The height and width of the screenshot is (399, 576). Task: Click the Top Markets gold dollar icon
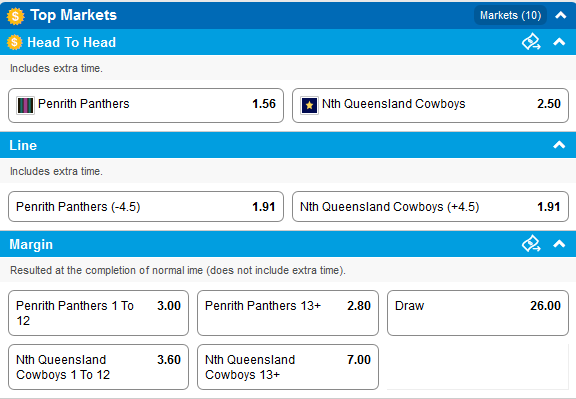point(15,16)
